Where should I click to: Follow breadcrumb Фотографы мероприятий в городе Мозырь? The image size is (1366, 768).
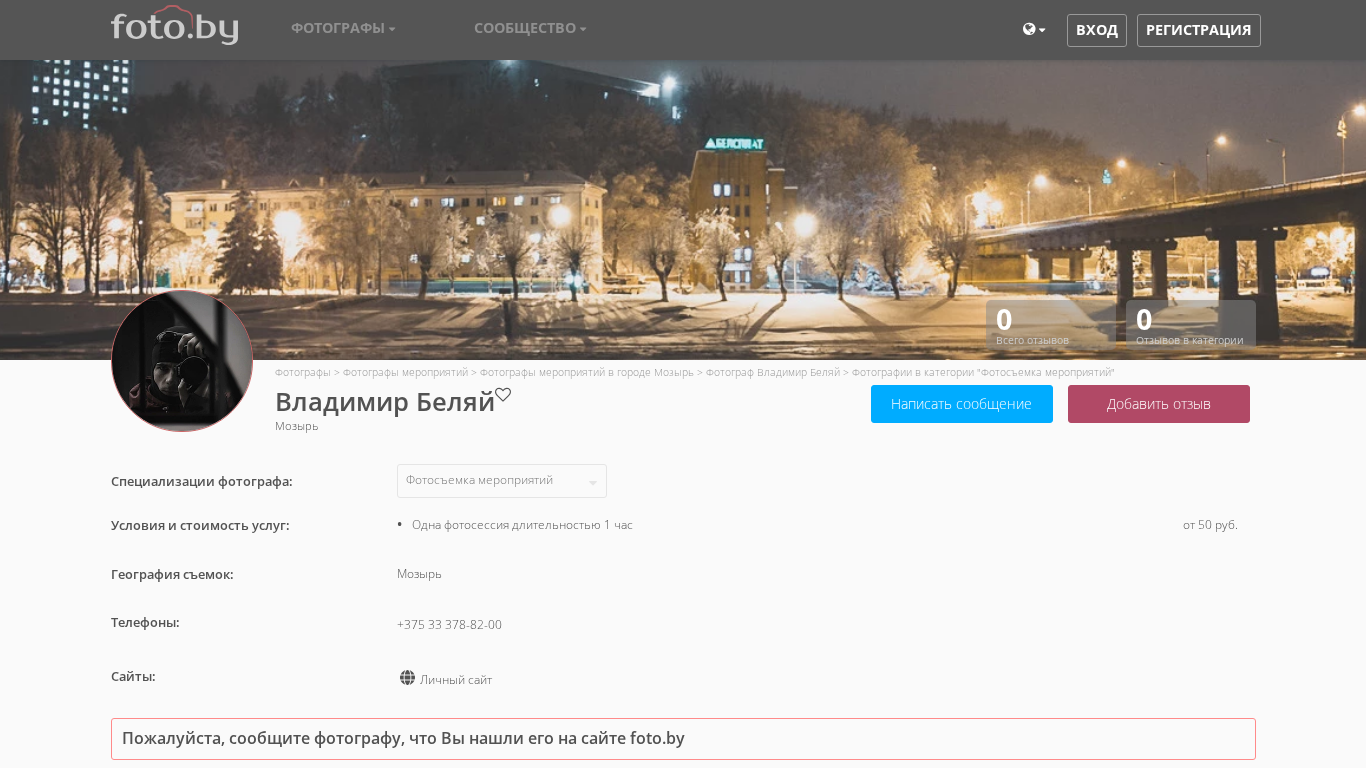(586, 372)
